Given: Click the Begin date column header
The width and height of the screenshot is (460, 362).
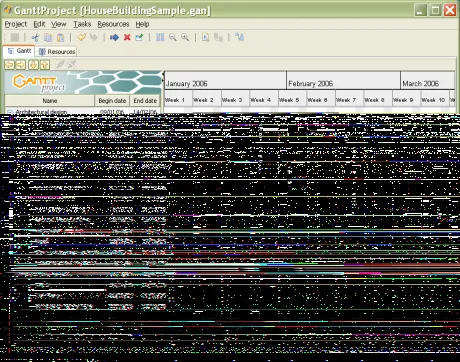Looking at the screenshot, I should [112, 100].
